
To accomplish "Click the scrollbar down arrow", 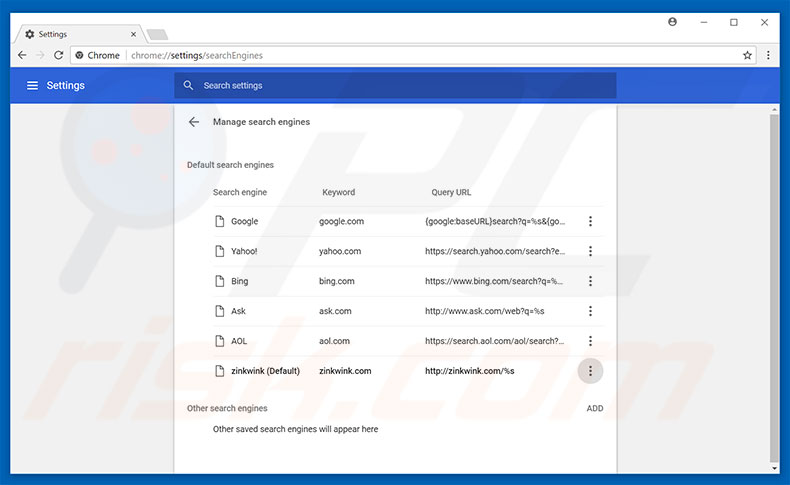I will 774,468.
